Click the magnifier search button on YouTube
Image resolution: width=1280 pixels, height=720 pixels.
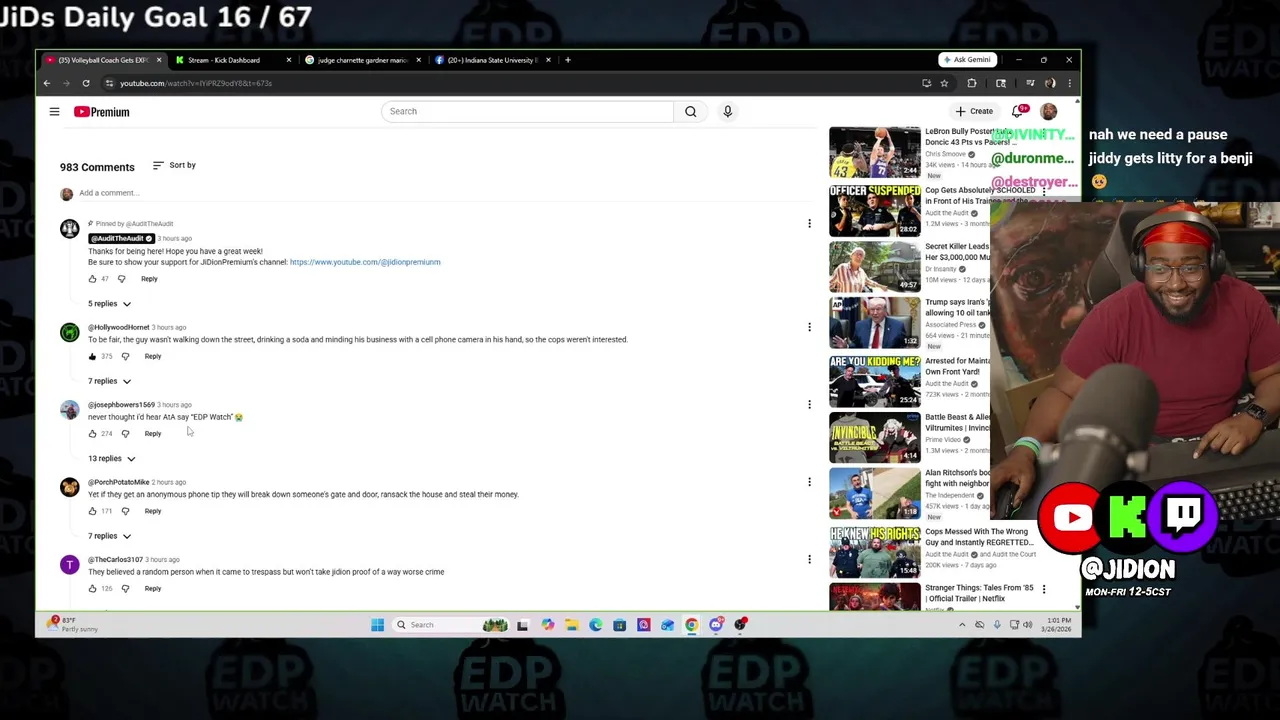point(690,111)
